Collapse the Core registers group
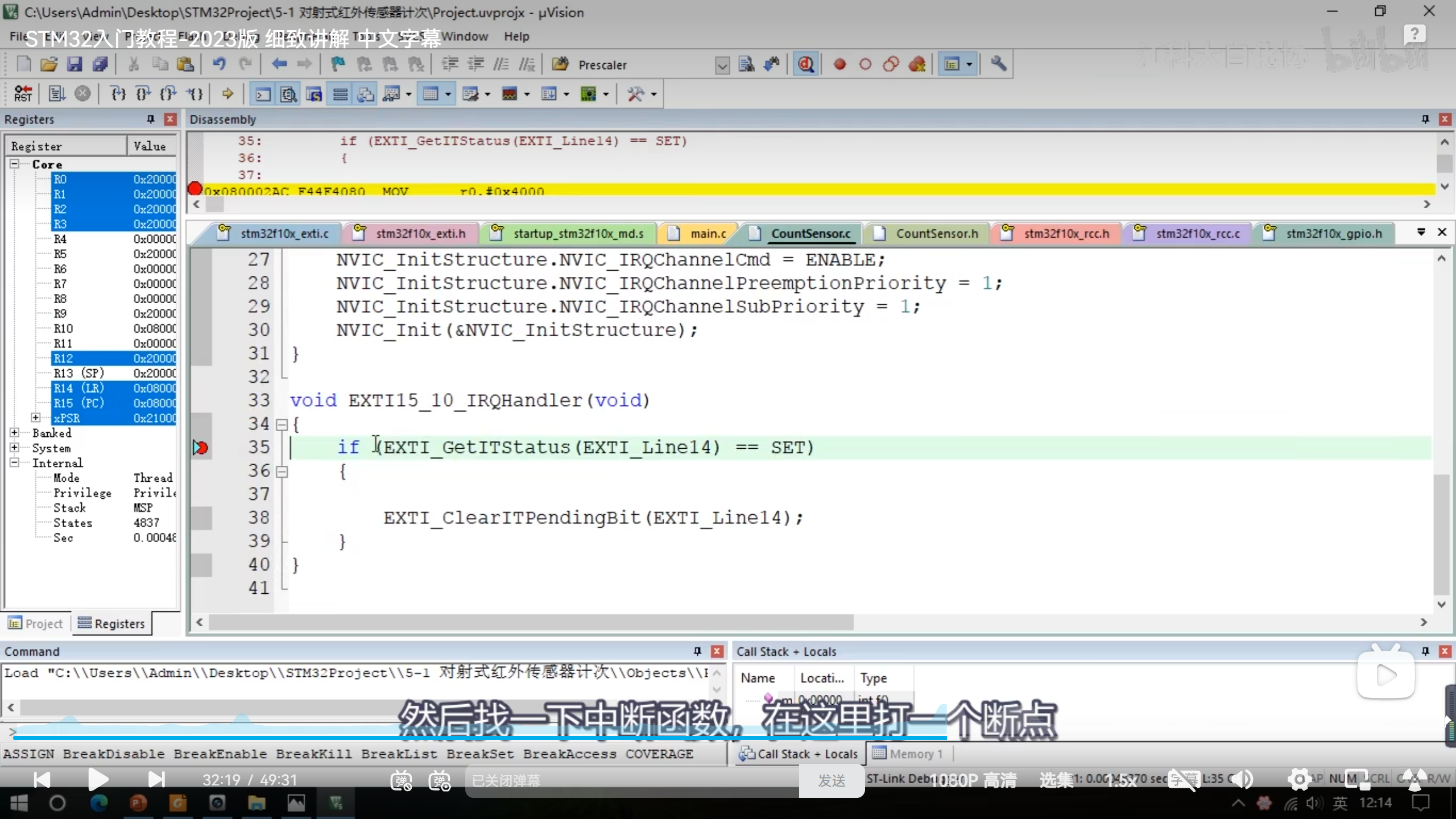Image resolution: width=1456 pixels, height=819 pixels. point(14,164)
